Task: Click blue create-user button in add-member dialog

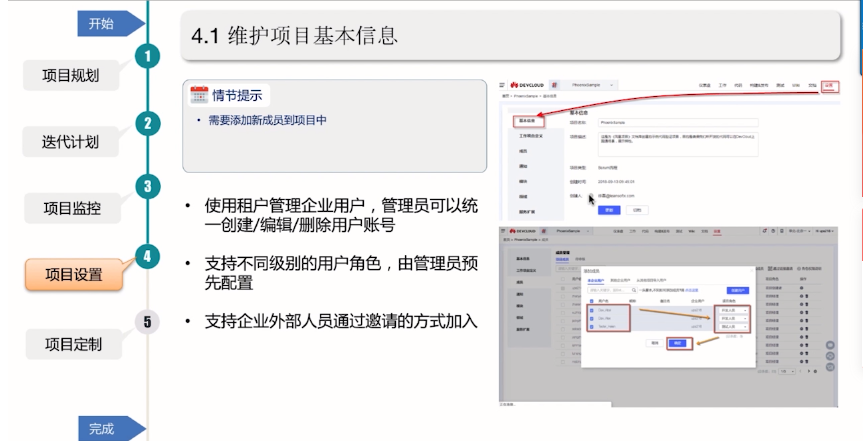Action: (738, 290)
